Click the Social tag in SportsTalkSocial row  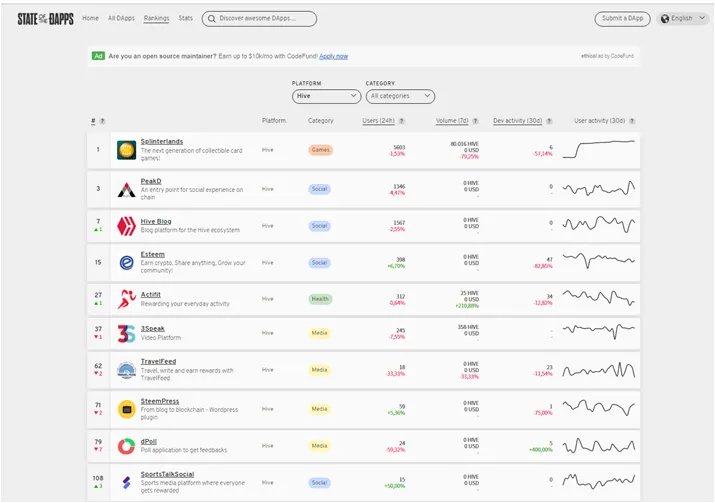pos(319,482)
